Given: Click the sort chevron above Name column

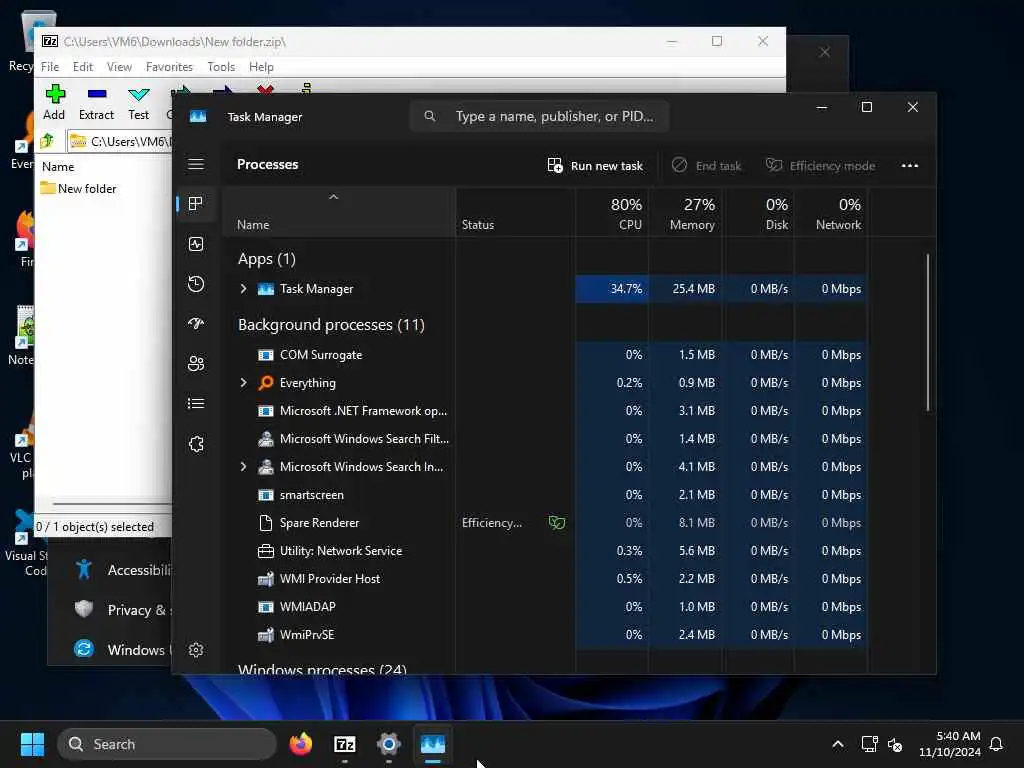Looking at the screenshot, I should pyautogui.click(x=334, y=197).
